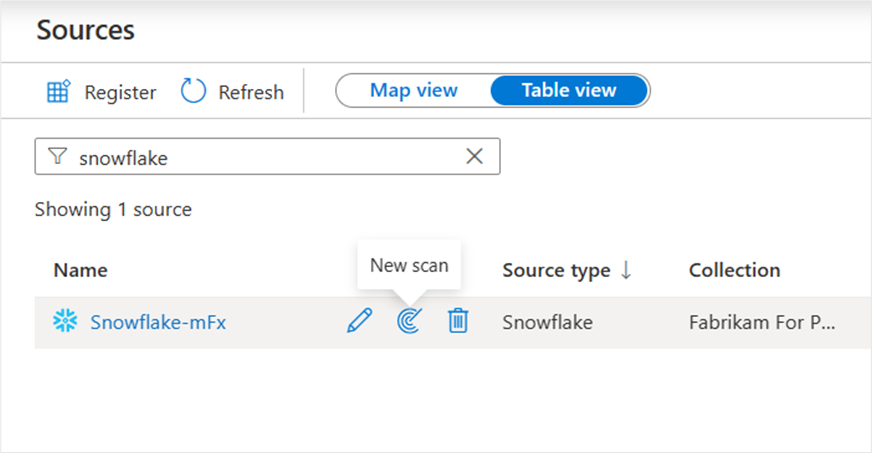Sort by the Collection column header
This screenshot has width=872, height=453.
click(x=734, y=270)
